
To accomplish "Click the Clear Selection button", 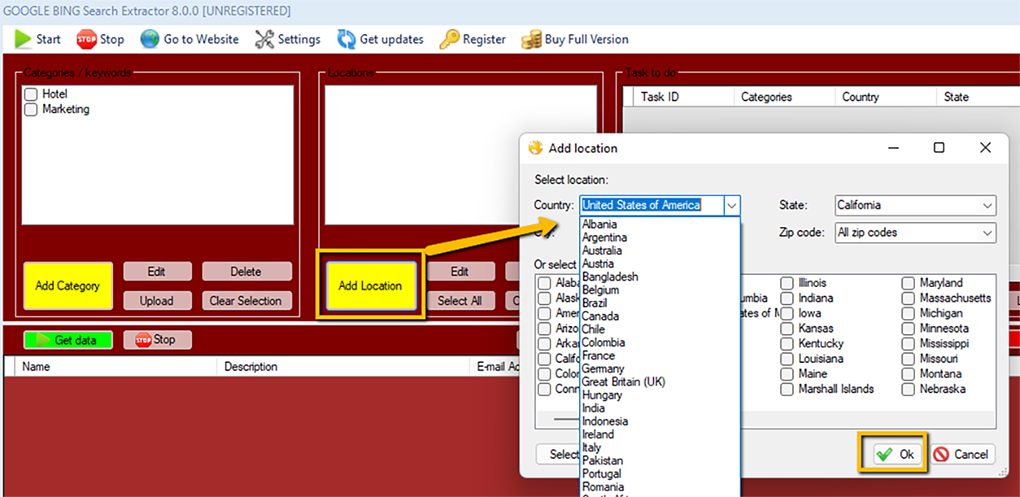I will click(247, 301).
